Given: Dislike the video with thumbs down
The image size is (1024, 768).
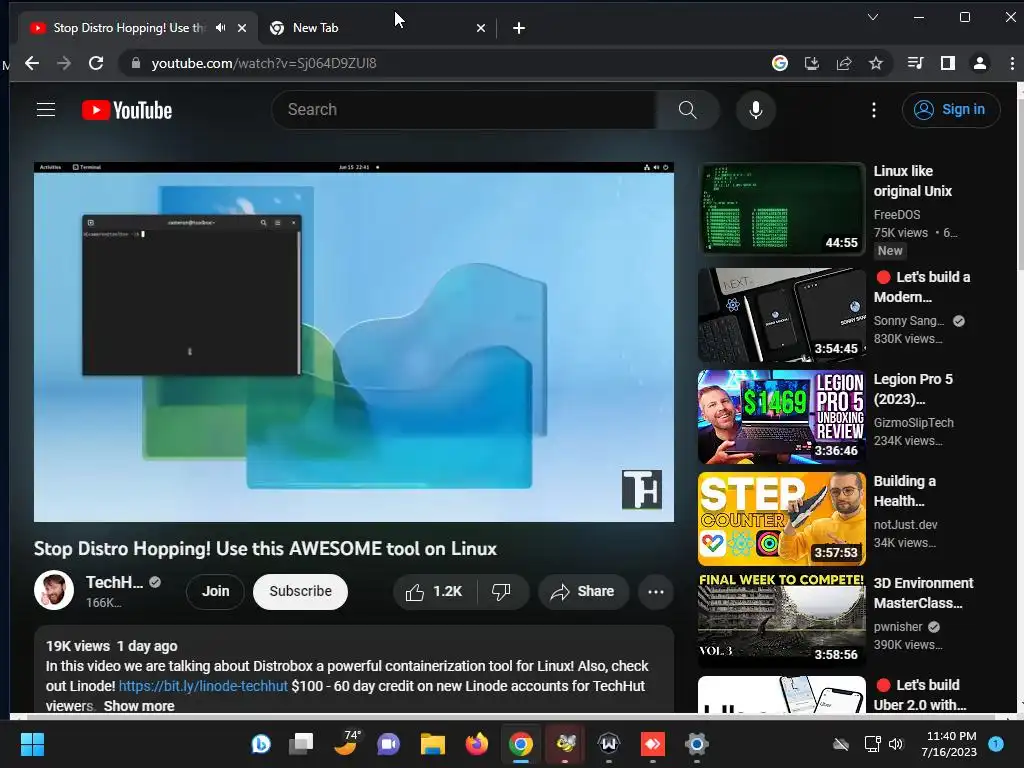Looking at the screenshot, I should point(502,592).
